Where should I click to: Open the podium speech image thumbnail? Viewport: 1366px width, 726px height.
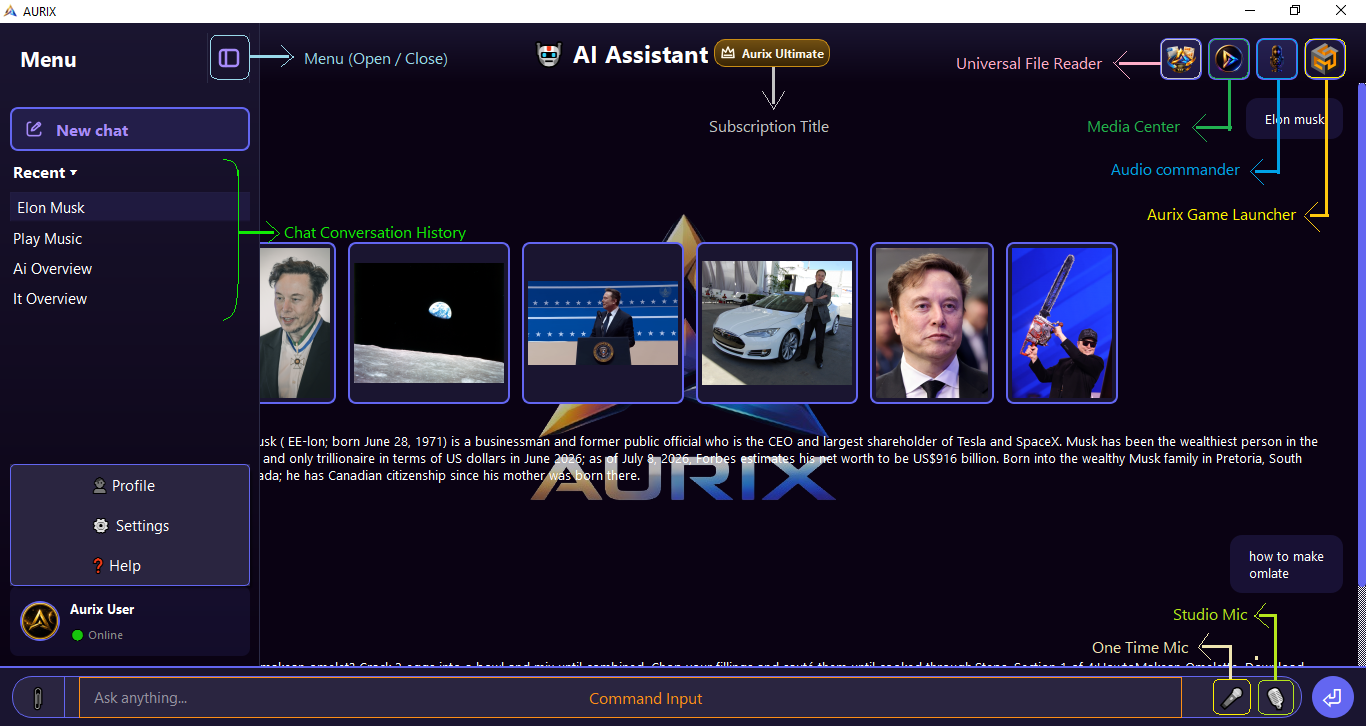603,323
